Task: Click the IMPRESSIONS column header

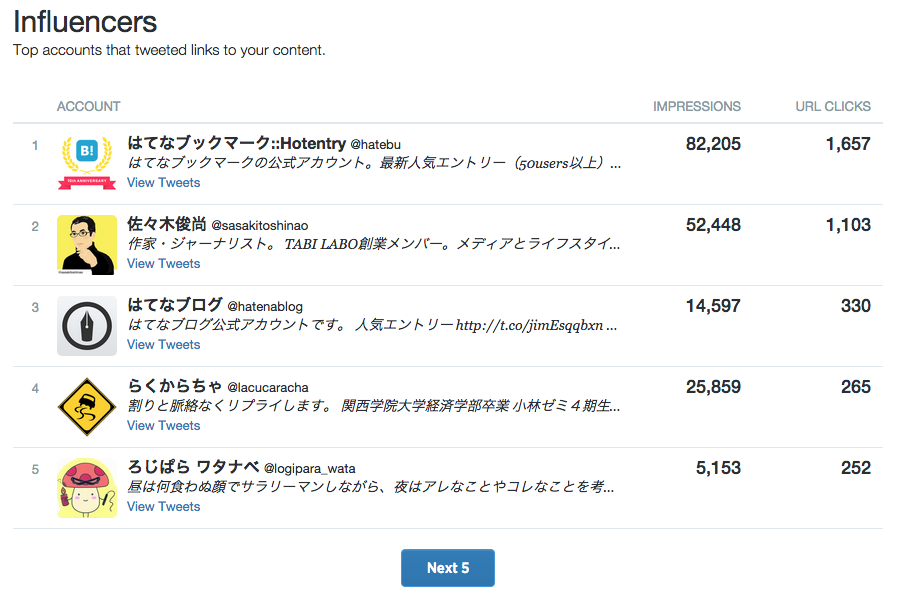Action: coord(697,106)
